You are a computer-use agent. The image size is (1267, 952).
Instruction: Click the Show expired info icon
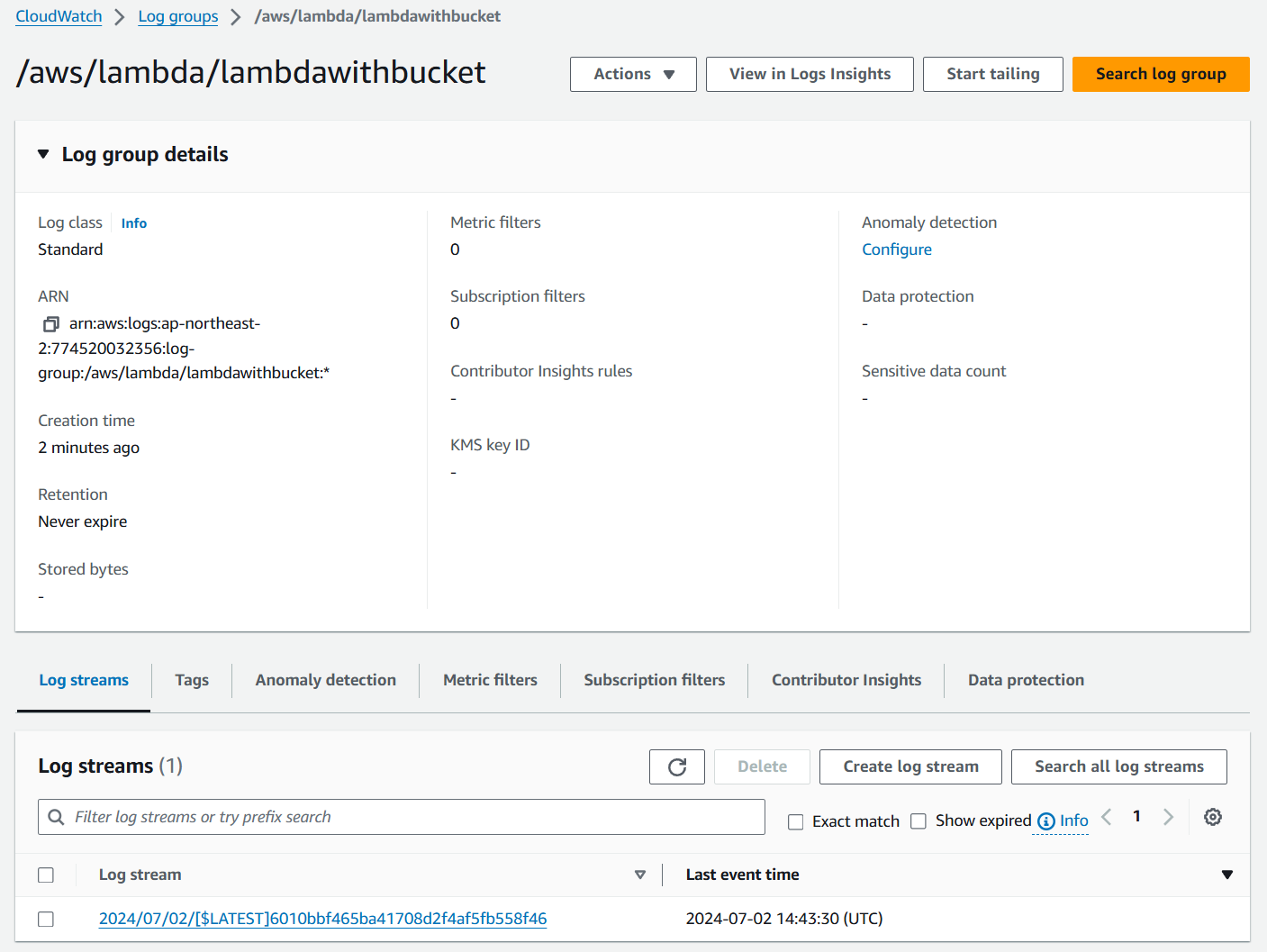tap(1045, 821)
